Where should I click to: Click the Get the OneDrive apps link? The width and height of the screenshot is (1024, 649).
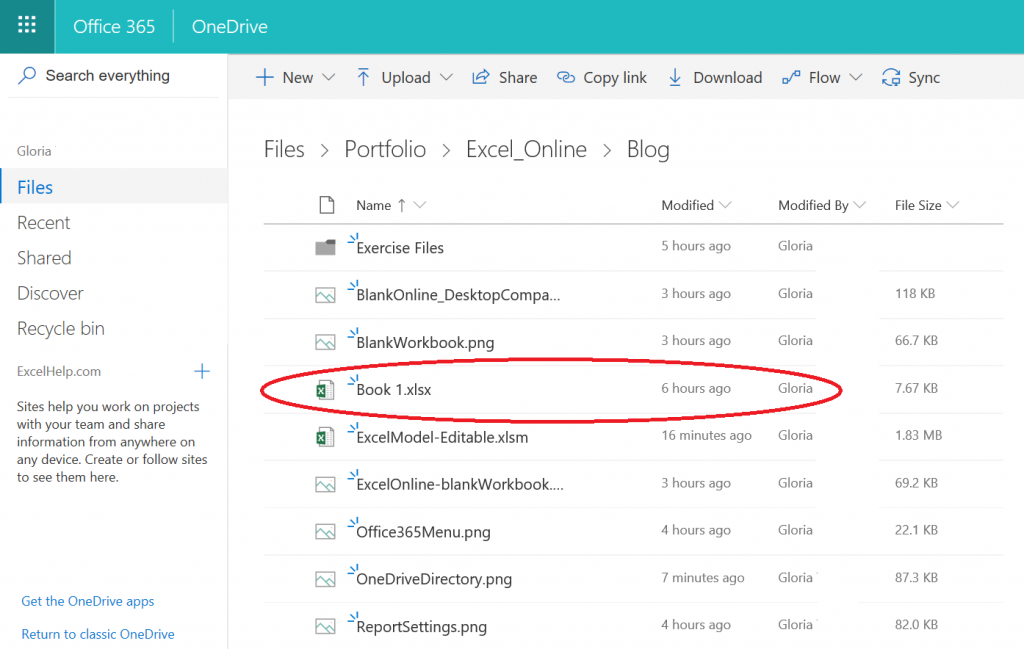[x=88, y=601]
